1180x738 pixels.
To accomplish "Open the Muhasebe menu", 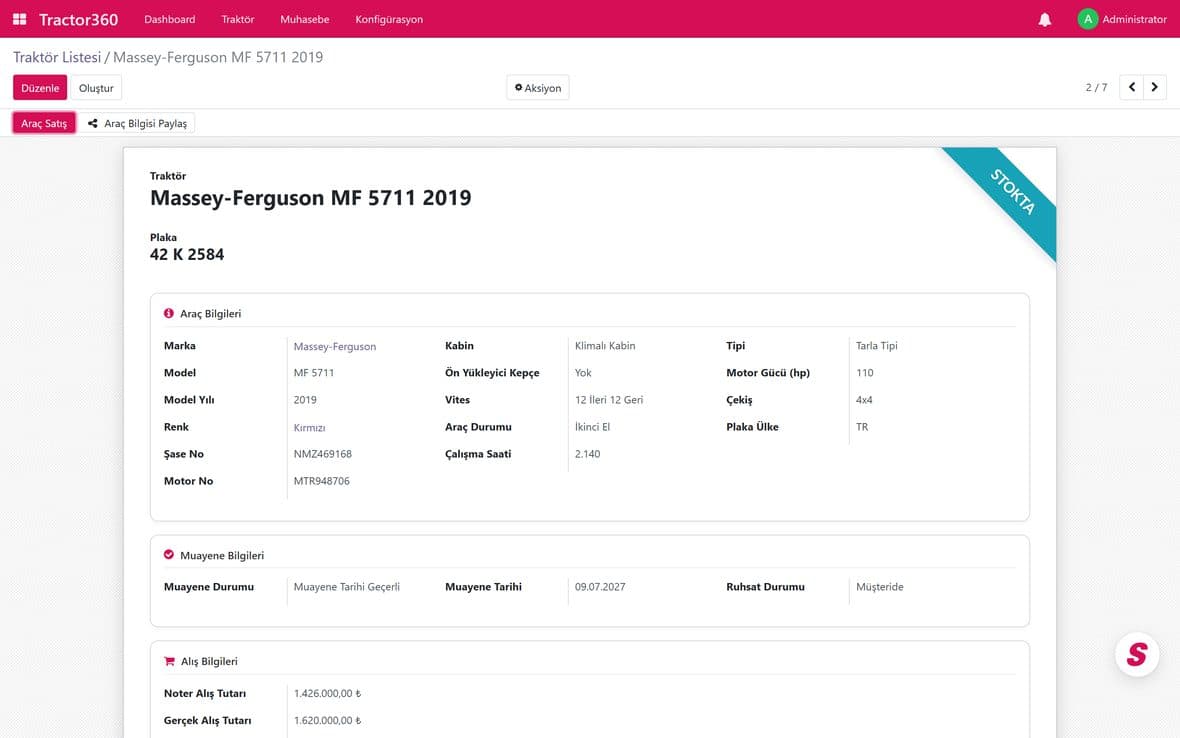I will 305,19.
